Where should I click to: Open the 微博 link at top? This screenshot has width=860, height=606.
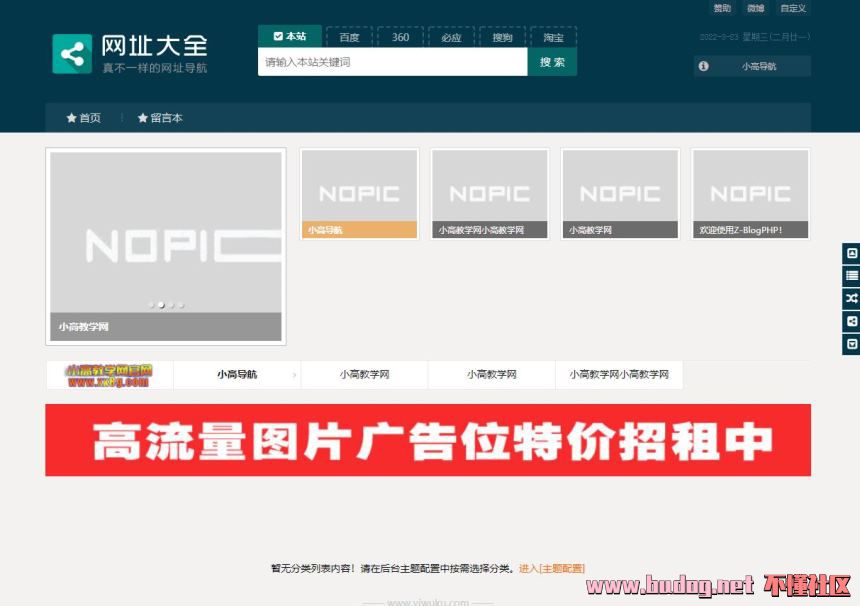[755, 8]
